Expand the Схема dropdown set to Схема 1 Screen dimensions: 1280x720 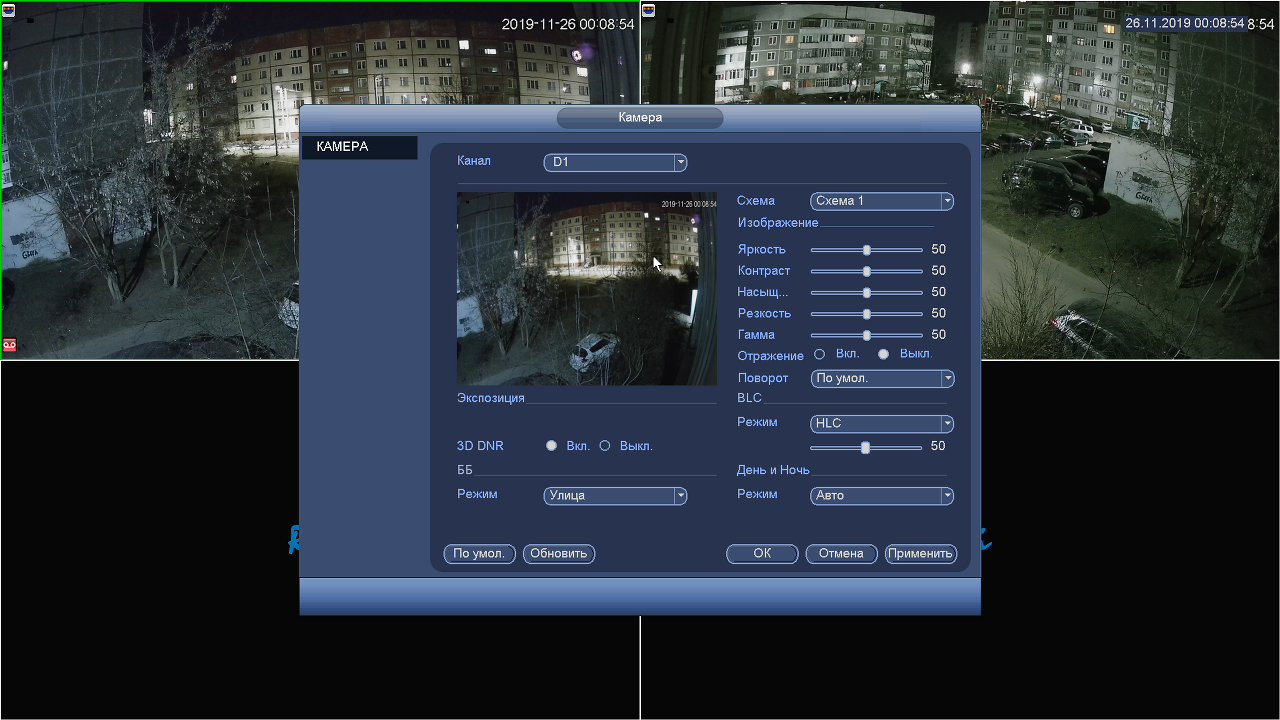pyautogui.click(x=882, y=201)
